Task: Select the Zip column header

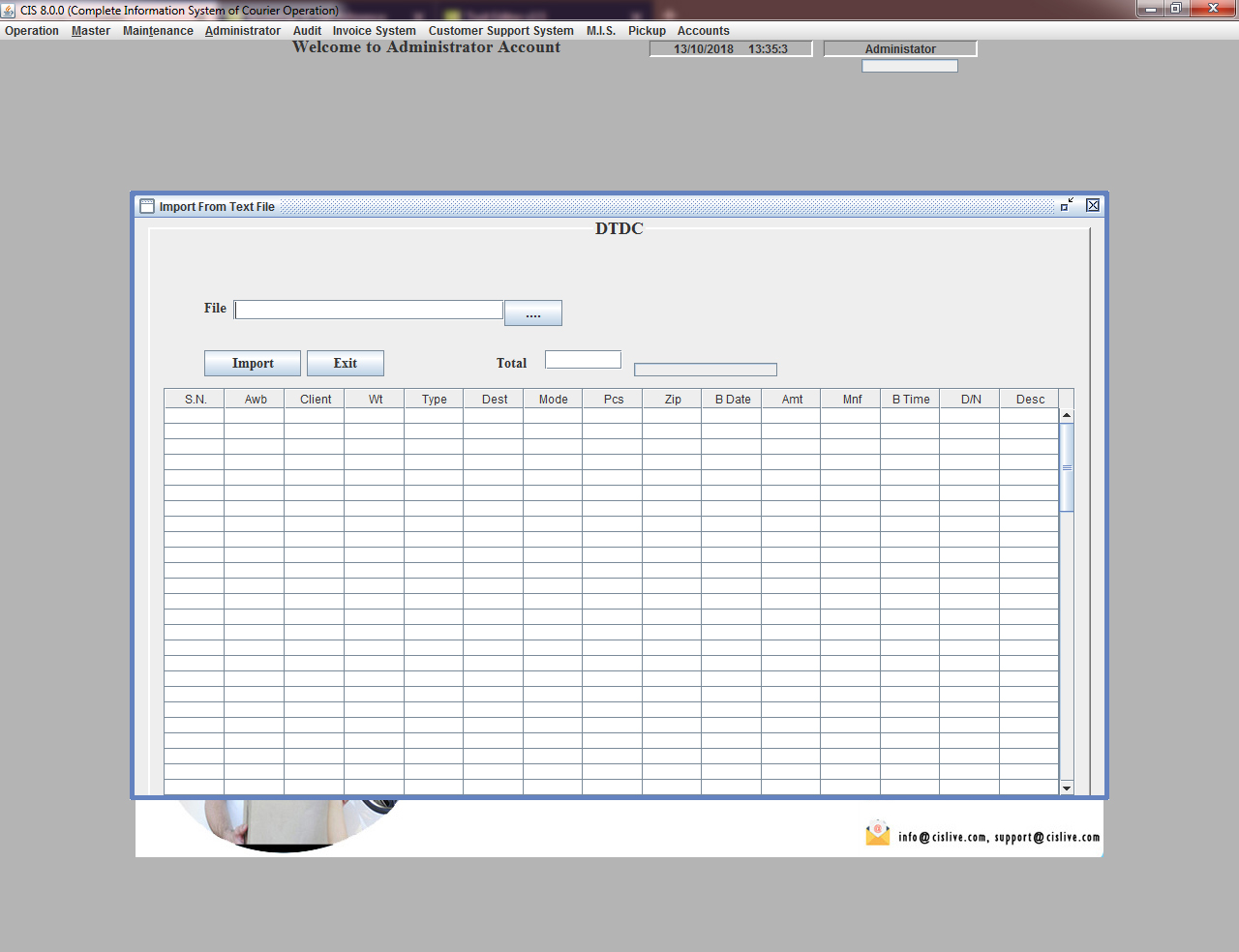Action: [673, 399]
